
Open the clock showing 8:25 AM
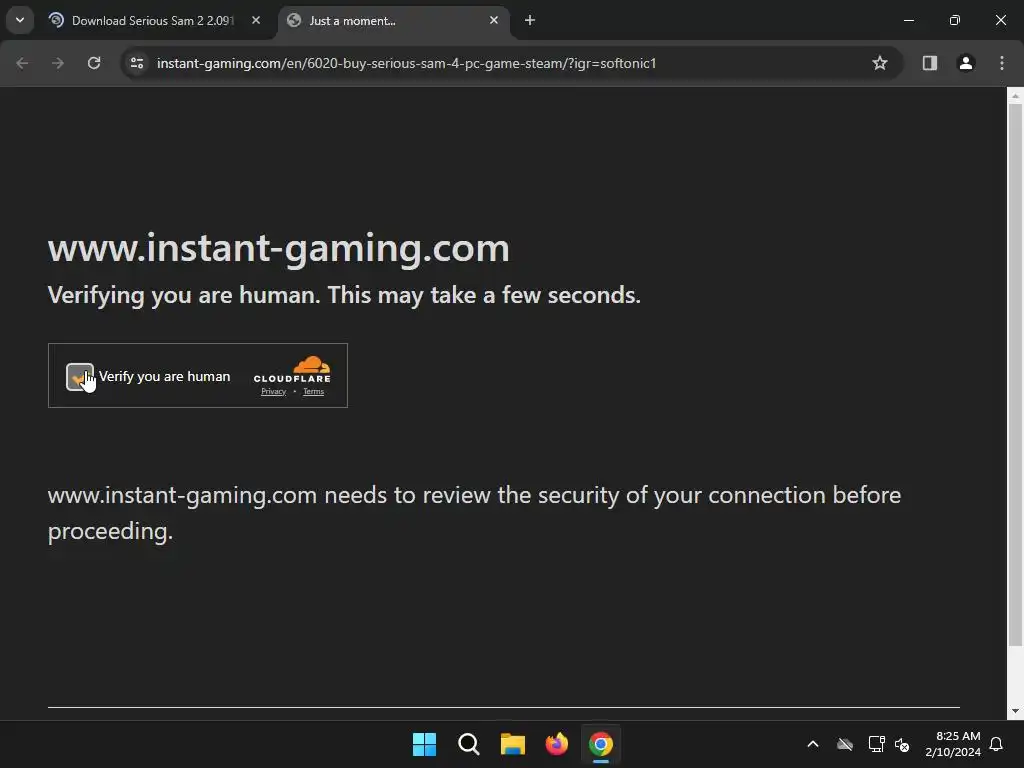pos(953,744)
